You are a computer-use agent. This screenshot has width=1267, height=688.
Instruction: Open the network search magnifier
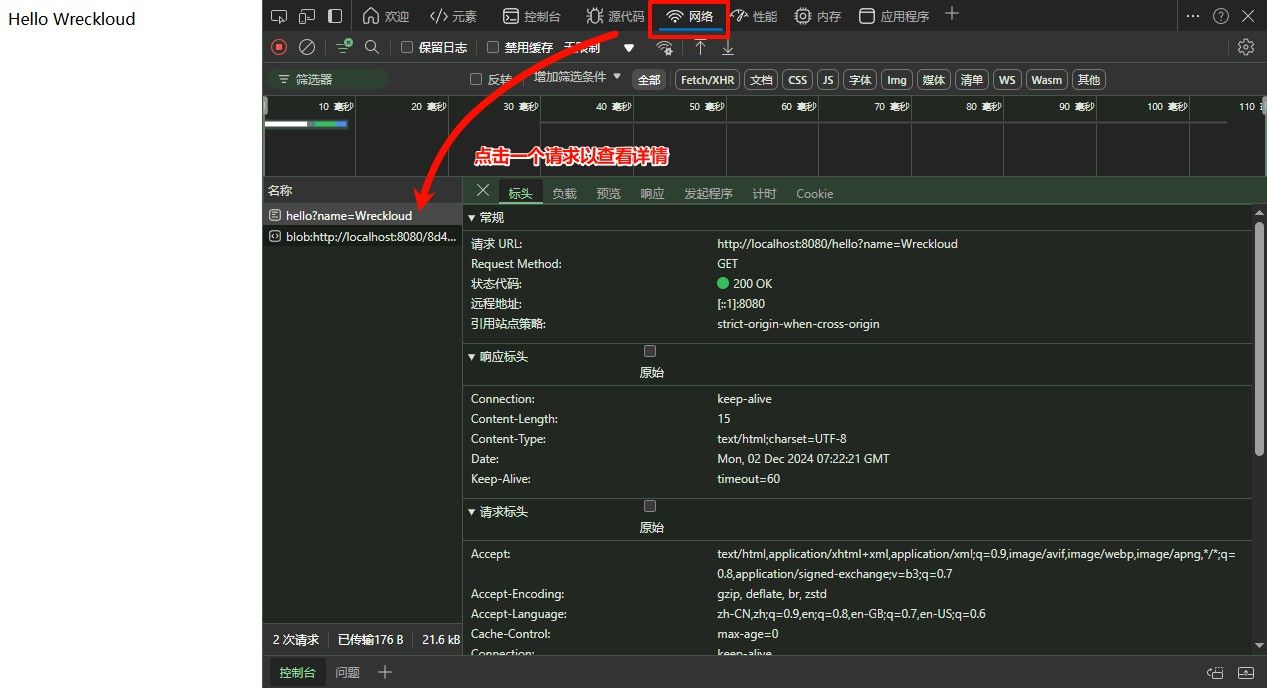[372, 47]
